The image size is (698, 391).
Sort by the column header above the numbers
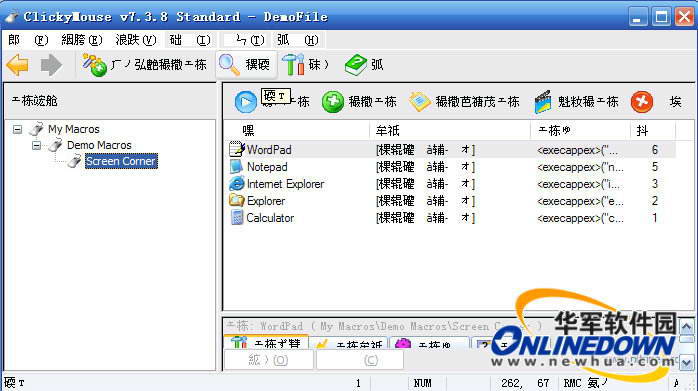click(653, 130)
